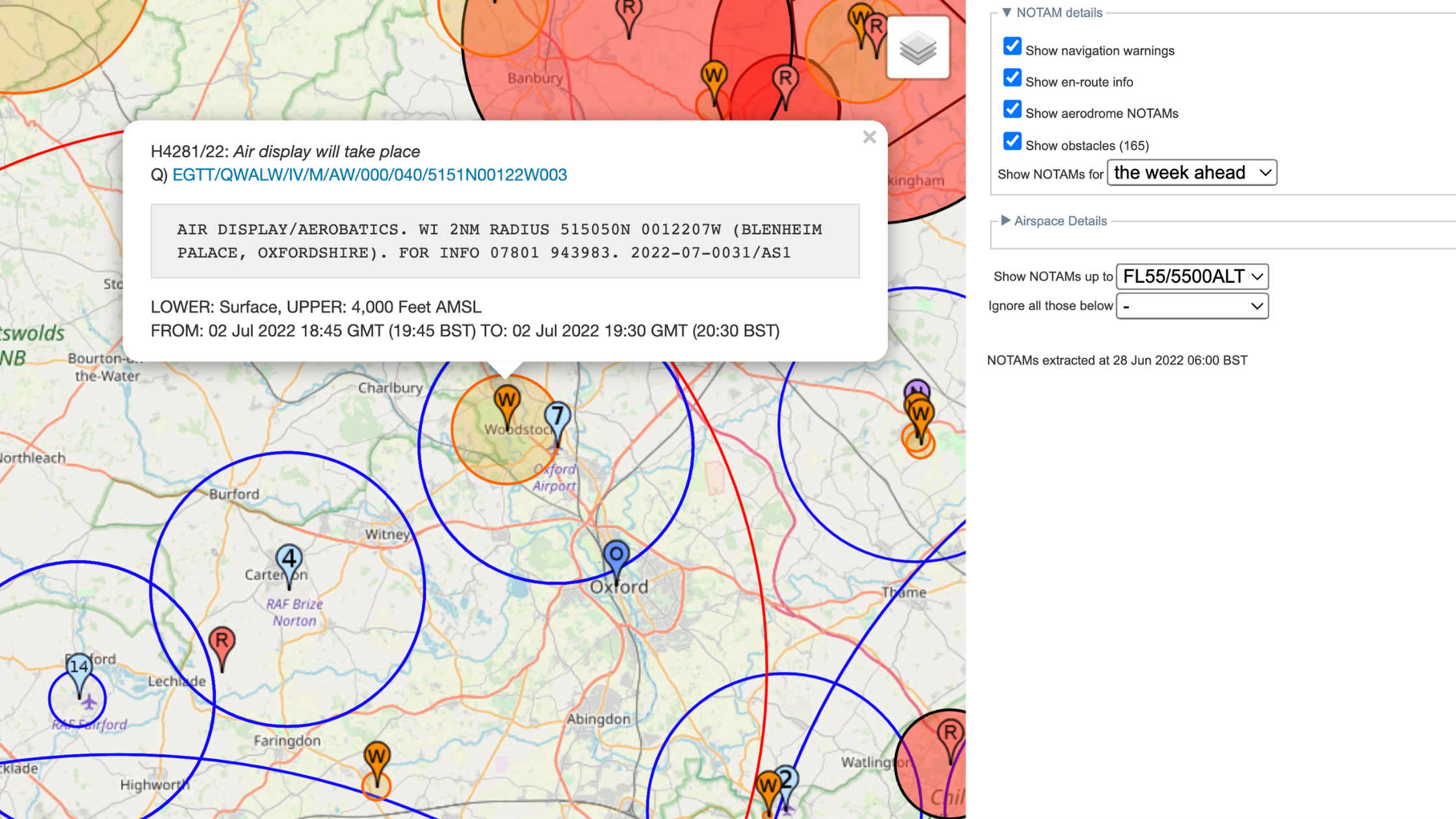Uncheck Show obstacles
Image resolution: width=1456 pixels, height=819 pixels.
[1011, 141]
